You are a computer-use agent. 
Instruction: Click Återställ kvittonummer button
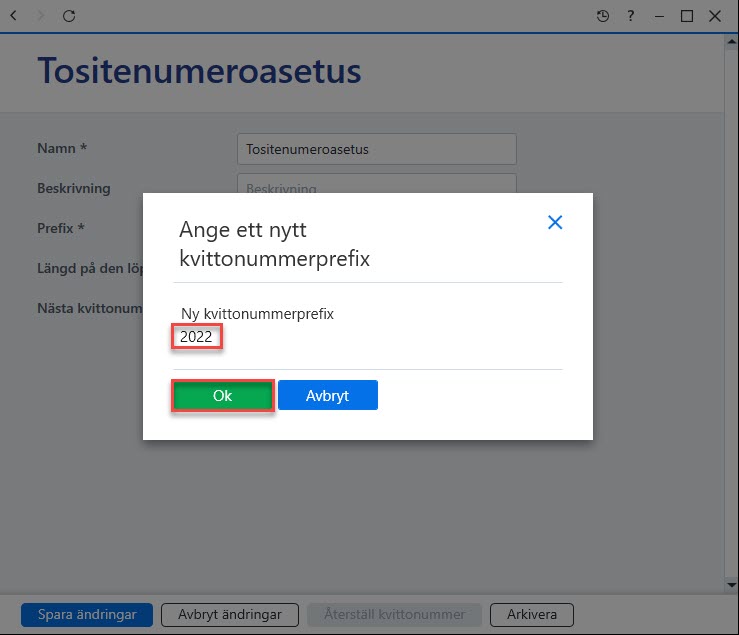click(394, 615)
